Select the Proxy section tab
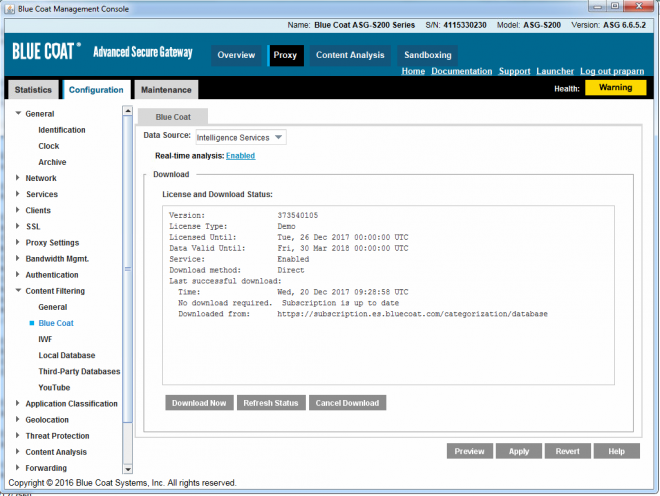 [285, 55]
